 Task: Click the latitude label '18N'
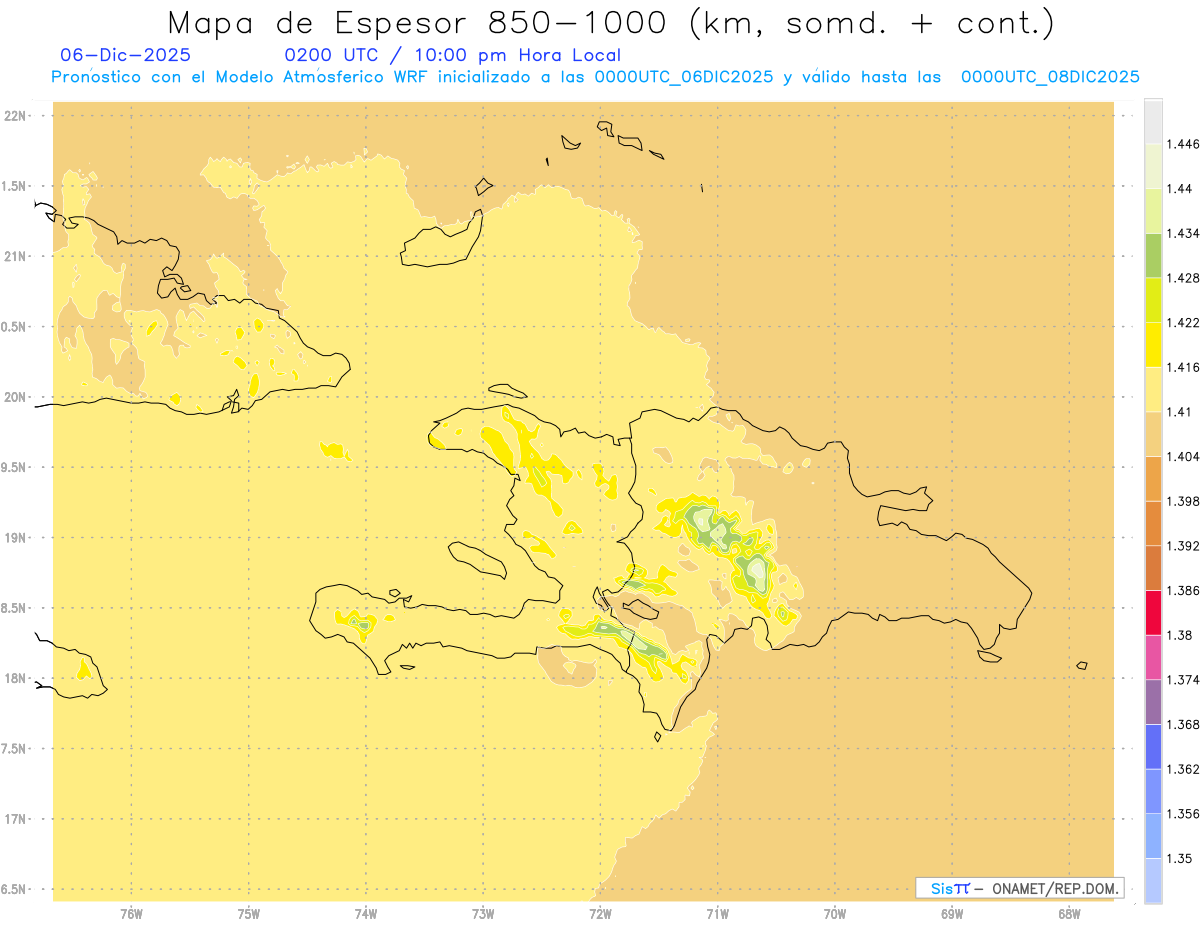click(x=16, y=679)
